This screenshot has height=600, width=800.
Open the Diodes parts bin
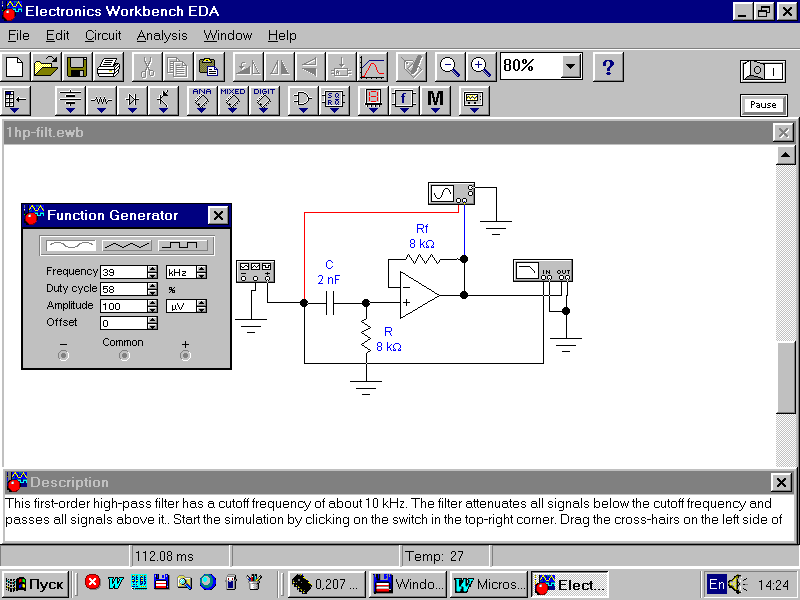[132, 101]
